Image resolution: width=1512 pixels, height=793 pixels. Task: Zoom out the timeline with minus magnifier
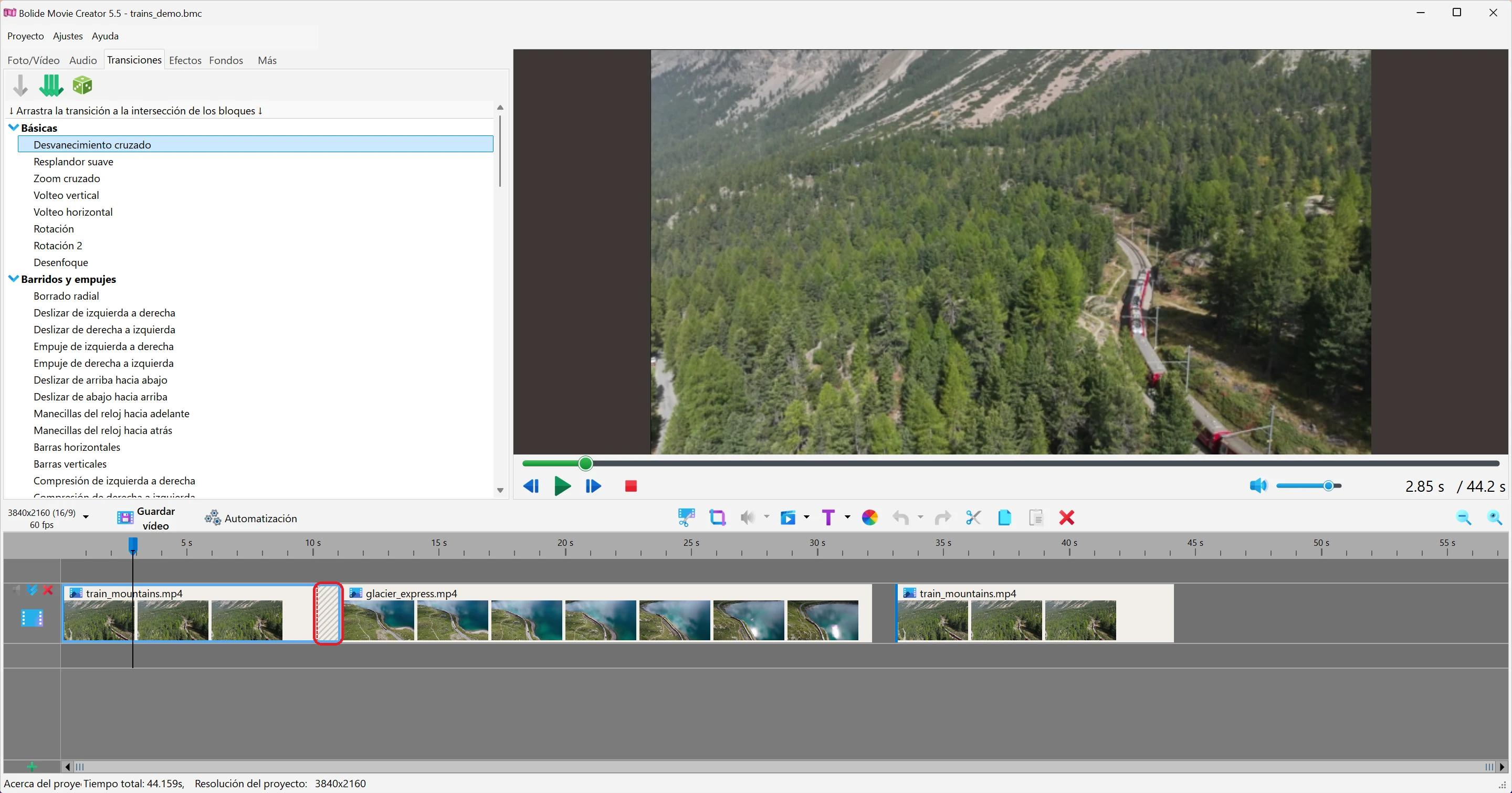tap(1463, 517)
